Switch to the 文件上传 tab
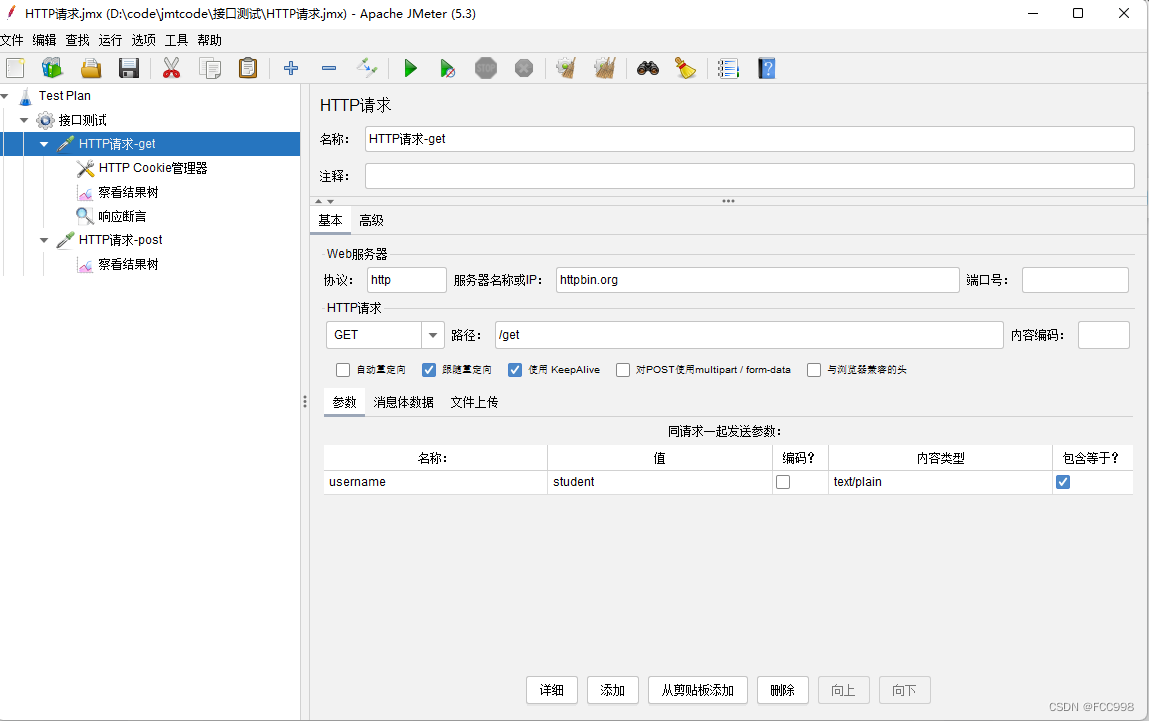Screen dimensions: 1149x721 474,402
